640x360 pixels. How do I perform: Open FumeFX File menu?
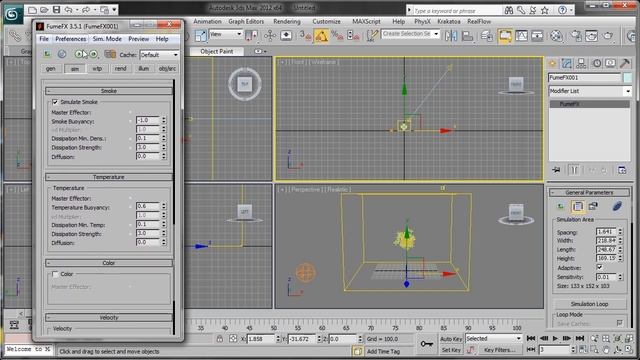point(44,39)
